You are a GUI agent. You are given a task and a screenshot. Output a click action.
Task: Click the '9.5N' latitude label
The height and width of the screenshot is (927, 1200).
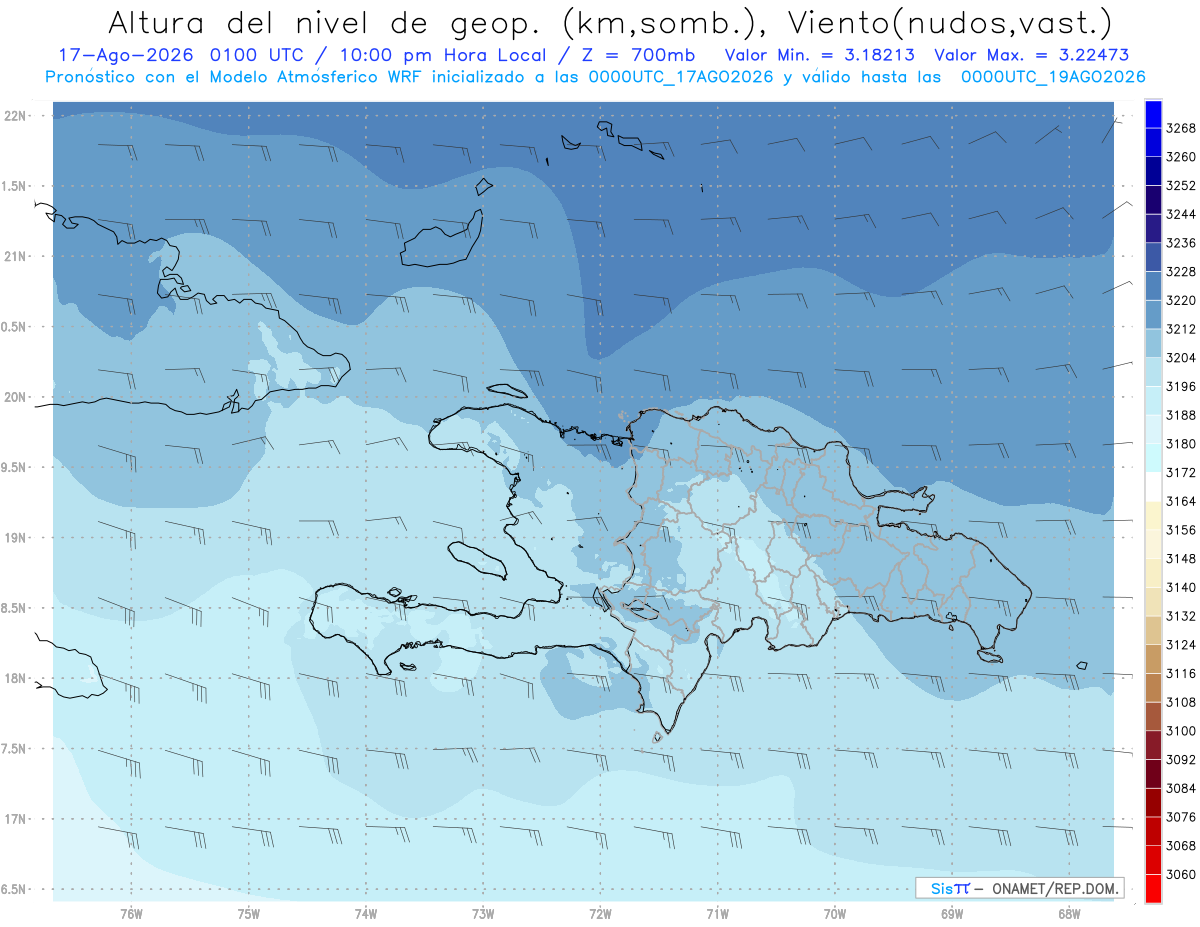tap(14, 467)
